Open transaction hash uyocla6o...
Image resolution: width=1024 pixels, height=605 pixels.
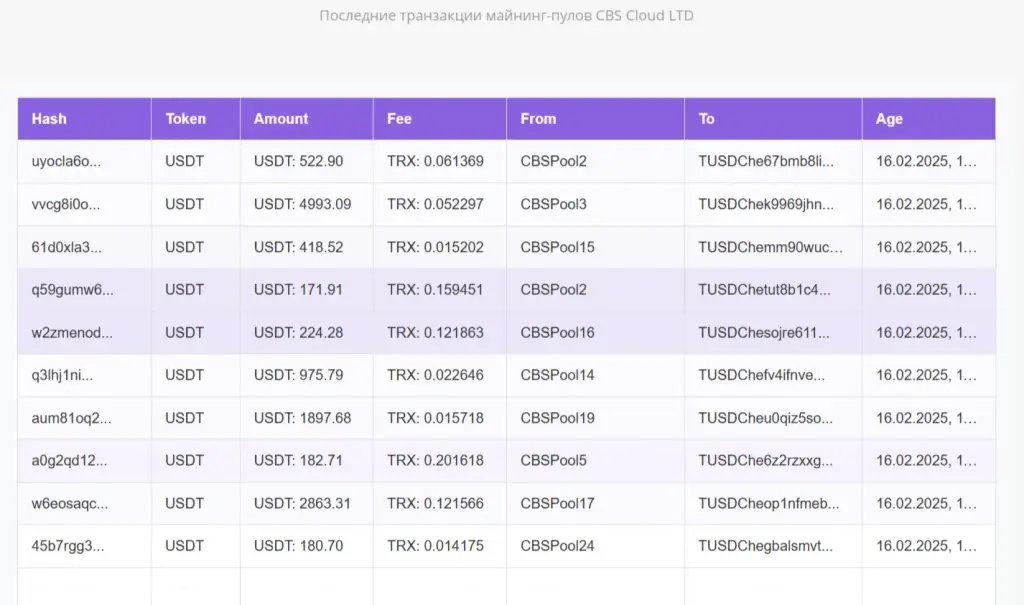click(x=66, y=161)
